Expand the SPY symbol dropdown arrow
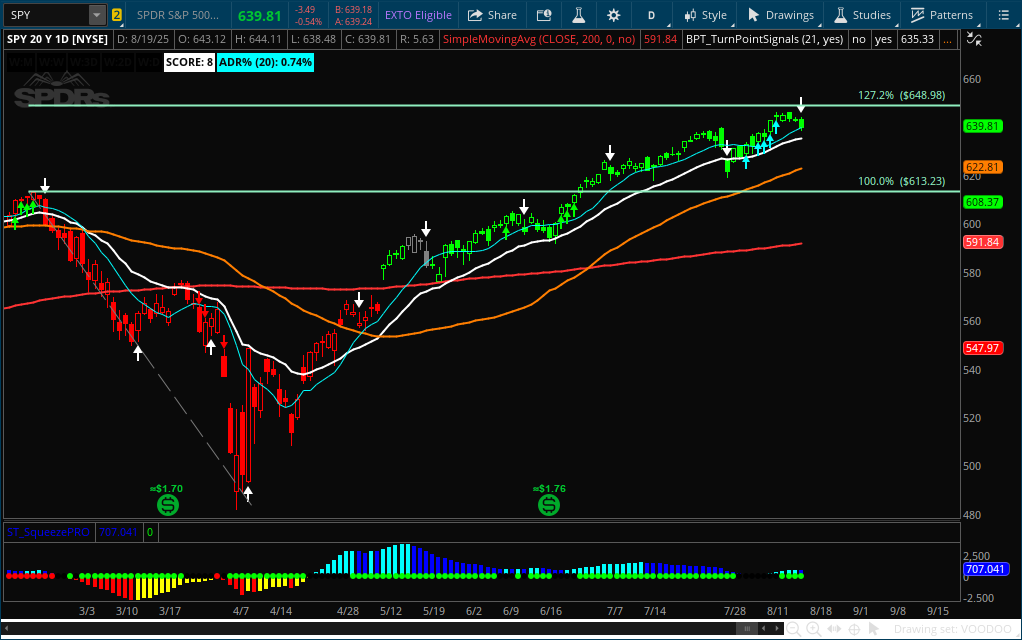The width and height of the screenshot is (1022, 640). [x=96, y=15]
